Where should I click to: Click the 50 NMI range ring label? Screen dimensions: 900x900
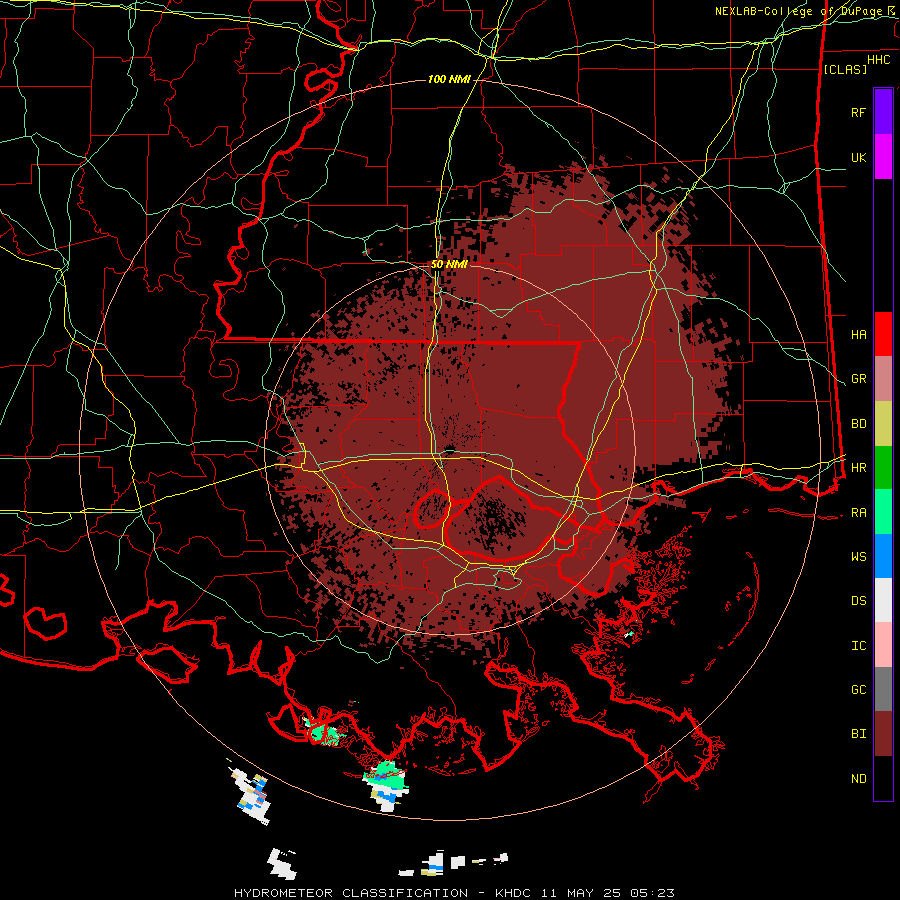coord(449,264)
